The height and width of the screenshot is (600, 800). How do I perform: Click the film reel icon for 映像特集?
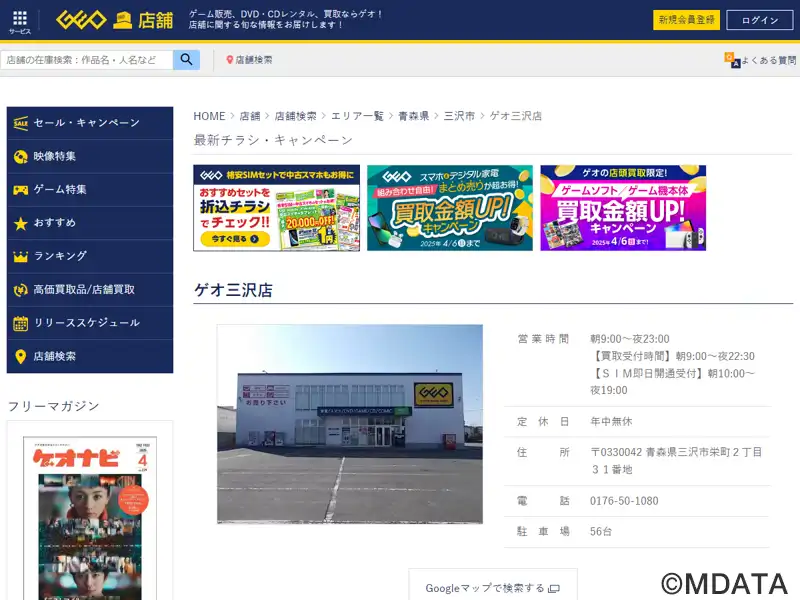(21, 157)
